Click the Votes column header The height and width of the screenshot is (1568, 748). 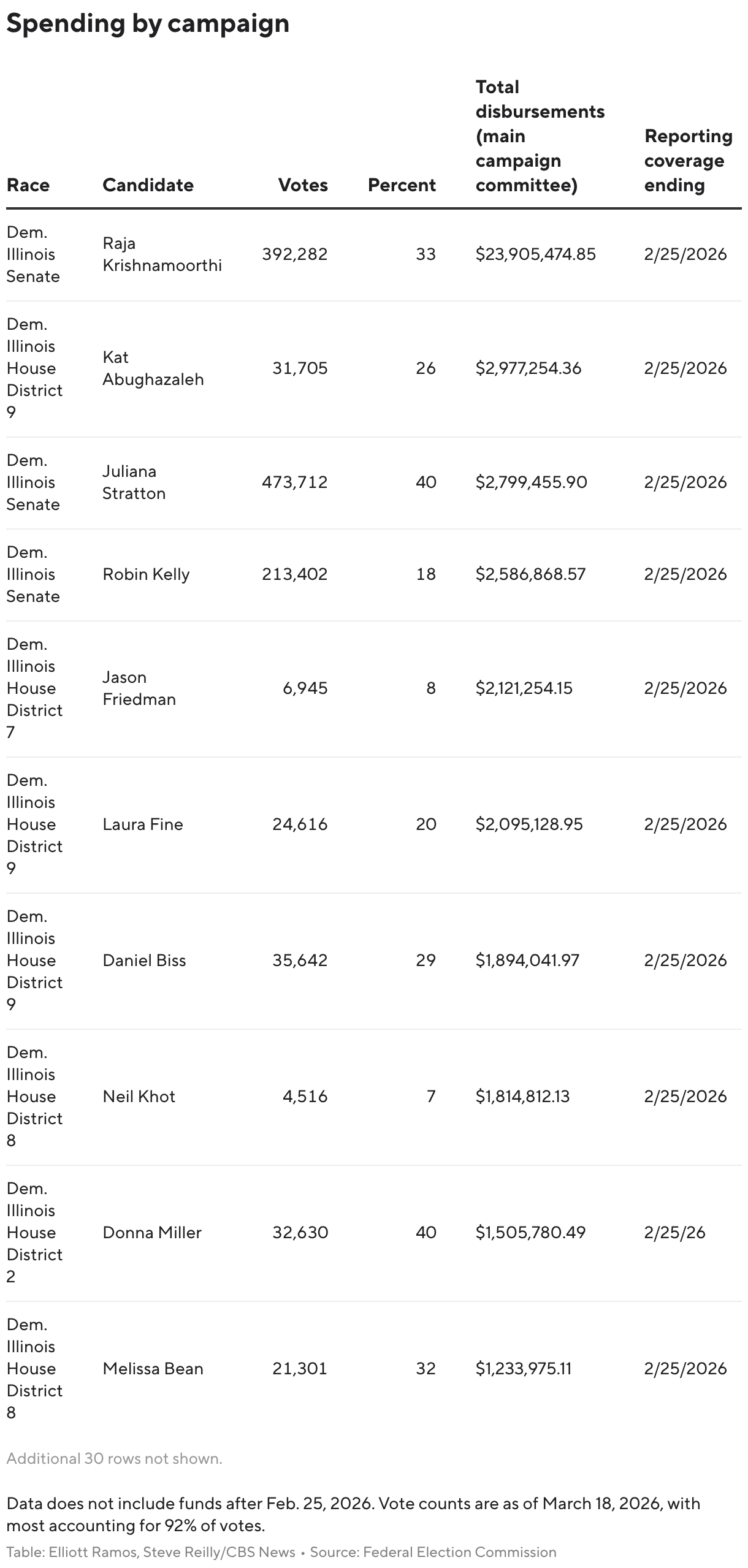(303, 185)
